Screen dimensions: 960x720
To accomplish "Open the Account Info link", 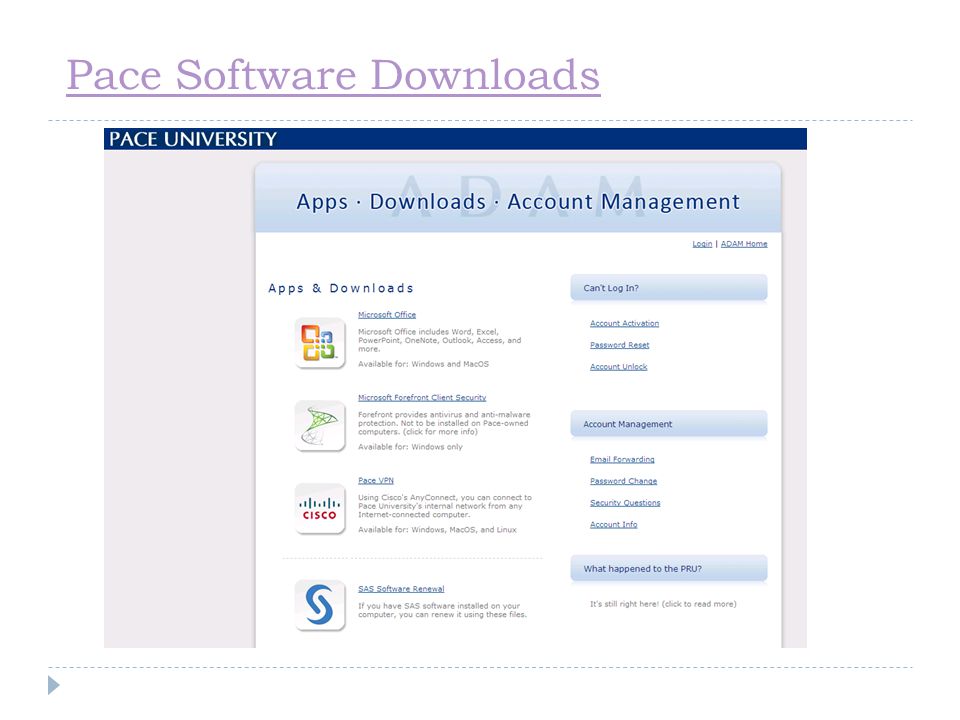I will [x=613, y=525].
